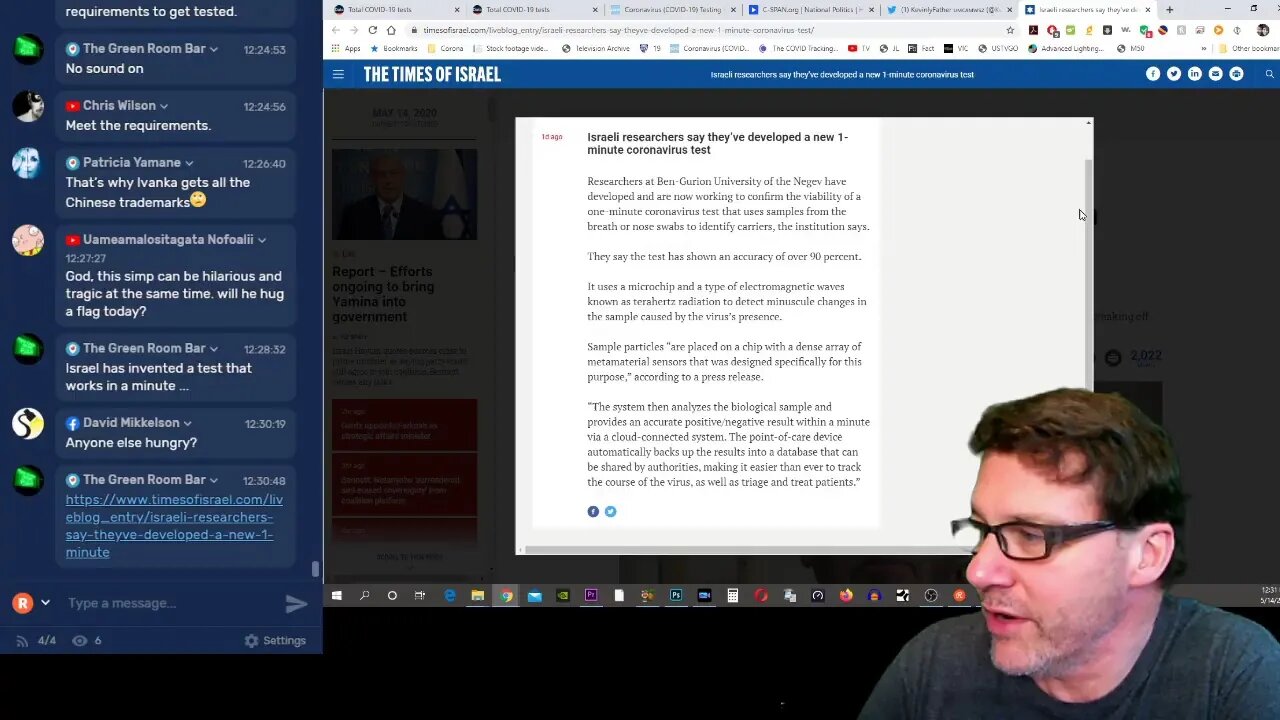Send the chat message with arrow icon
Image resolution: width=1280 pixels, height=720 pixels.
tap(297, 603)
